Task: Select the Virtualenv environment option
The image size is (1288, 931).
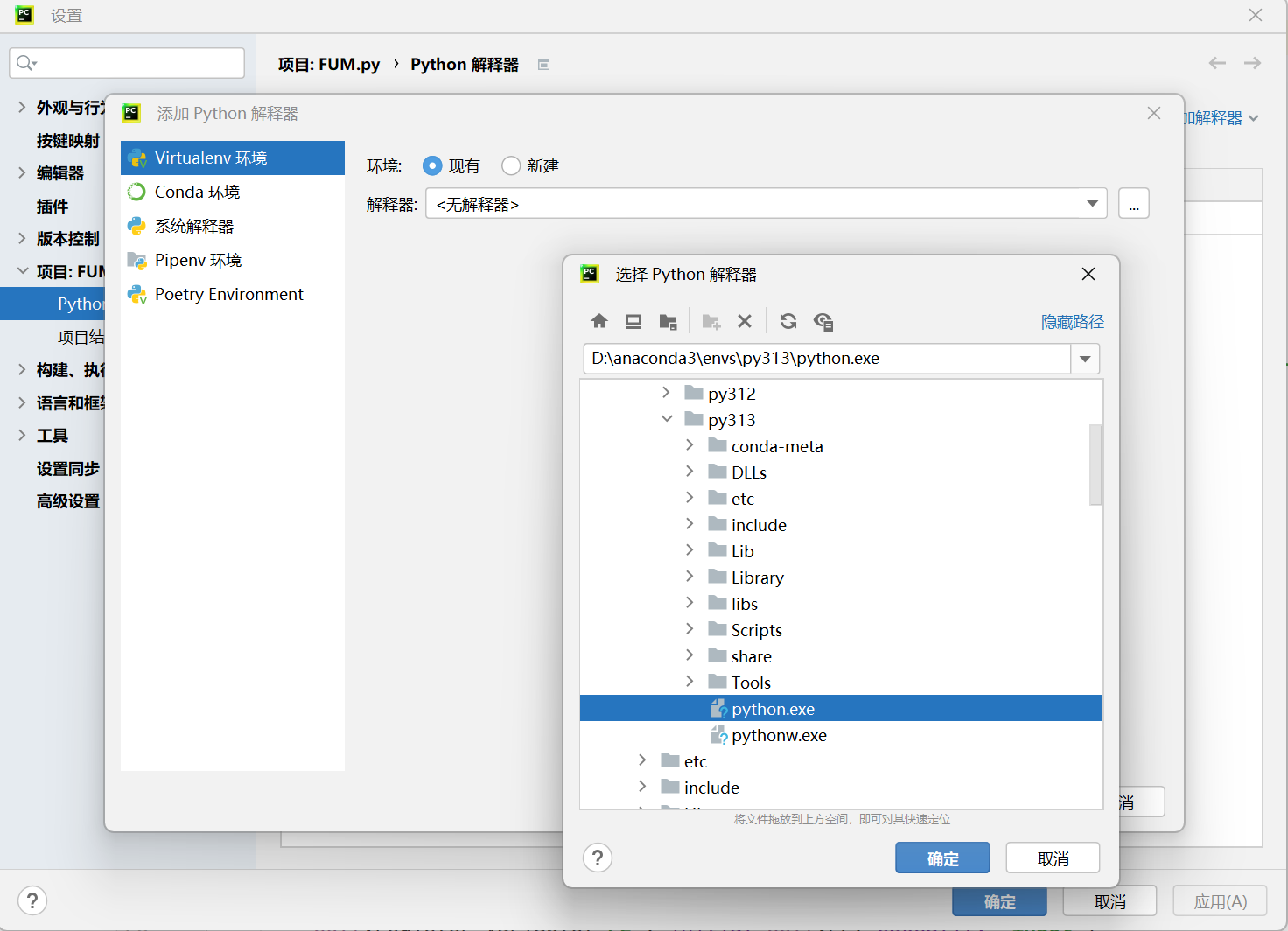Action: tap(233, 157)
